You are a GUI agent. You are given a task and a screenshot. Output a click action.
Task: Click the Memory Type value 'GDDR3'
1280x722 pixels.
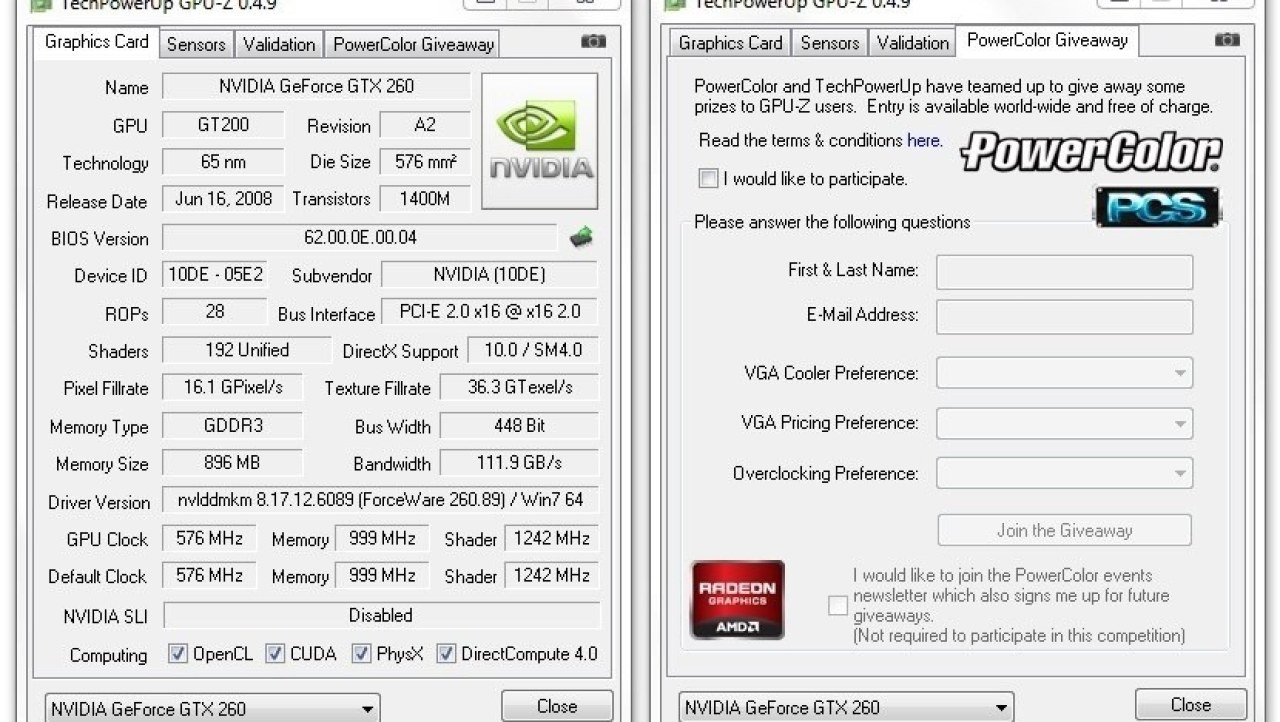(232, 425)
